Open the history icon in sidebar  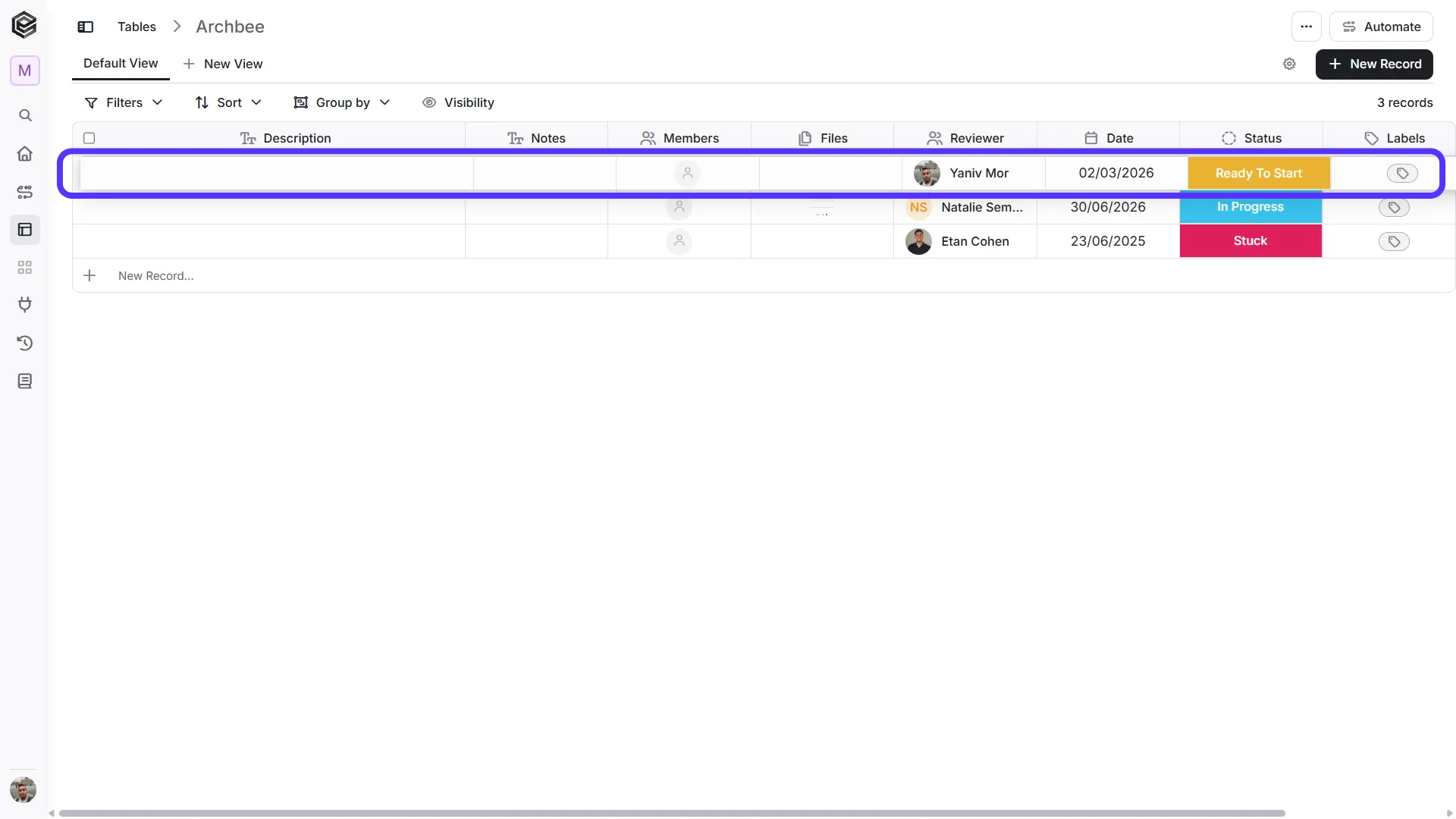tap(25, 343)
